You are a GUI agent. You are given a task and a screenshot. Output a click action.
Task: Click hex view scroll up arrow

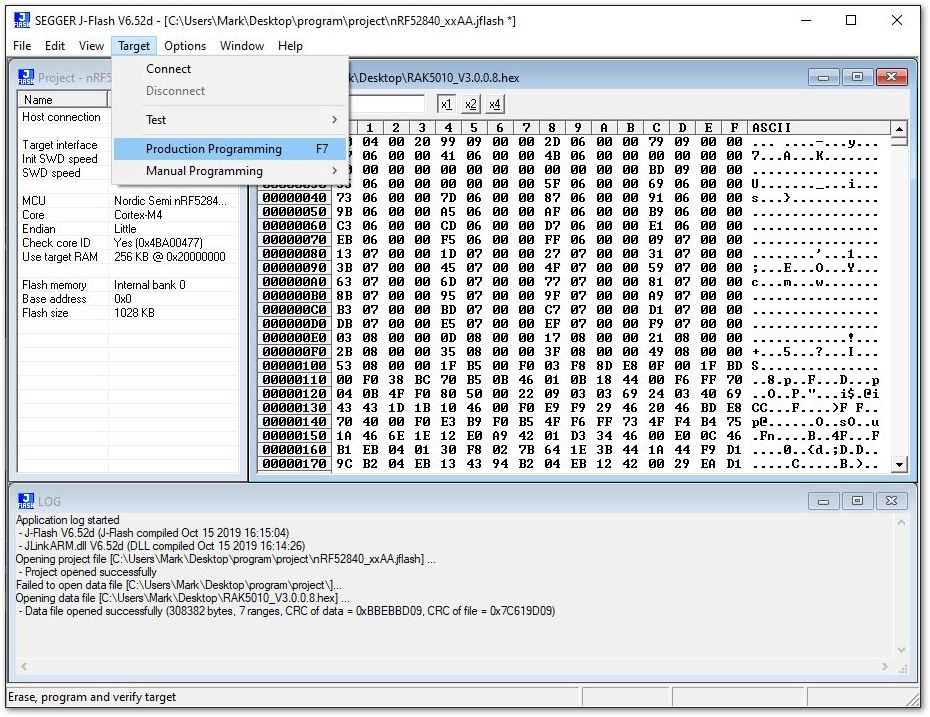[899, 128]
